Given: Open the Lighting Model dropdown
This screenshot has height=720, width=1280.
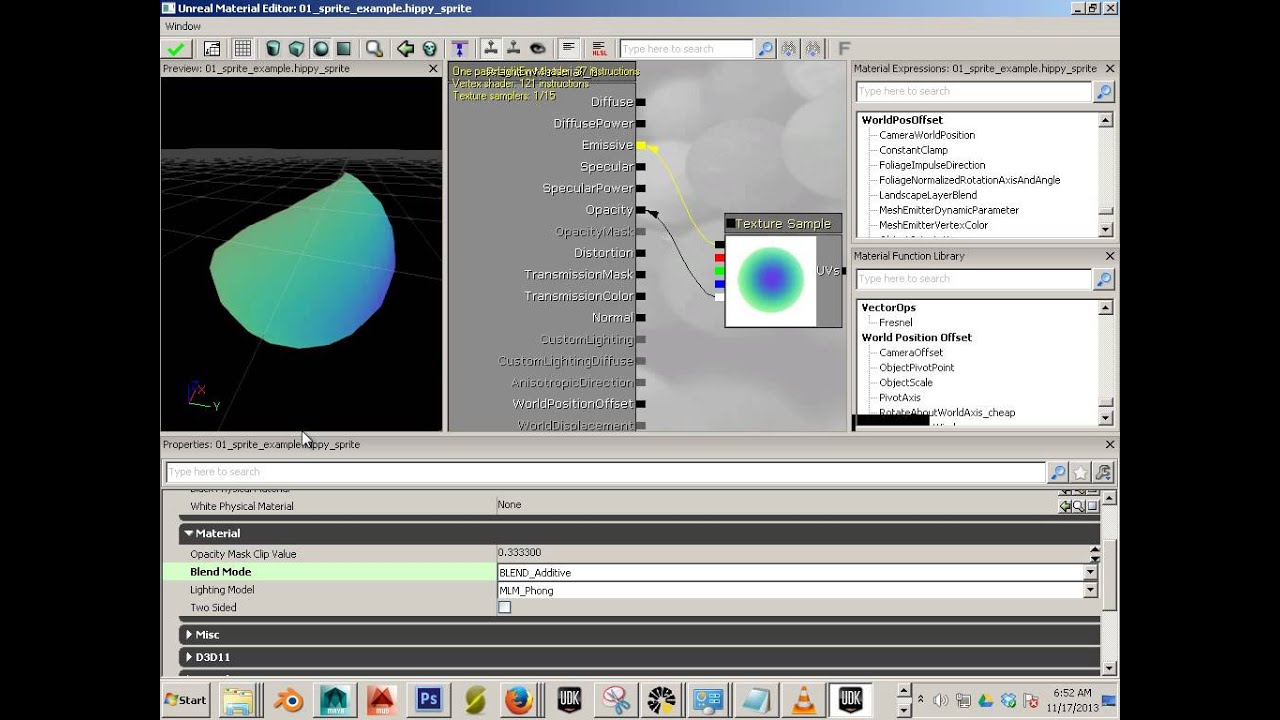Looking at the screenshot, I should point(1090,590).
